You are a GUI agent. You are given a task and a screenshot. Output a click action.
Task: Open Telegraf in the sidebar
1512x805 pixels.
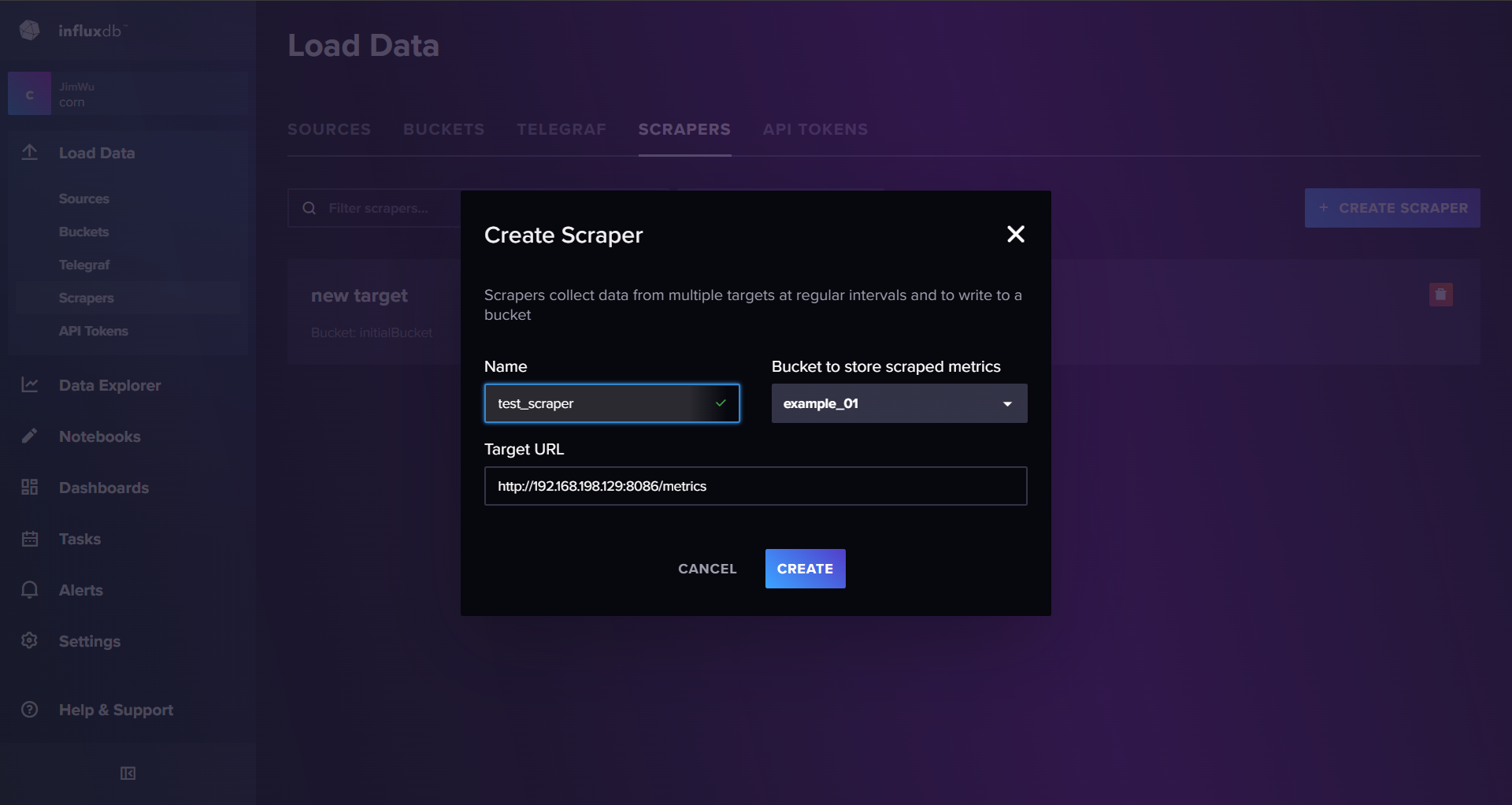click(84, 265)
